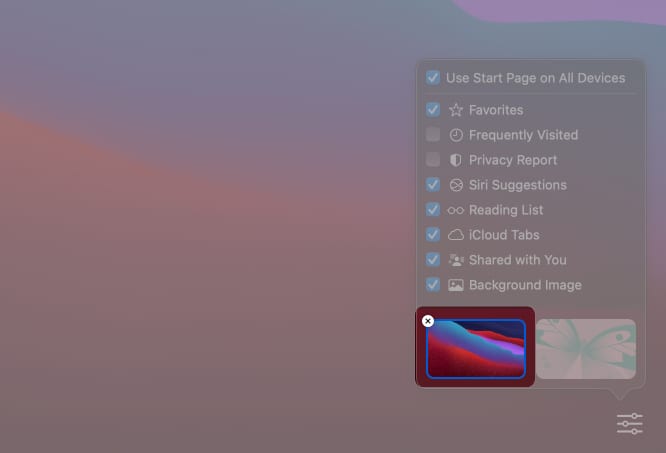Toggle the iCloud Tabs checkbox
666x453 pixels.
pyautogui.click(x=433, y=234)
